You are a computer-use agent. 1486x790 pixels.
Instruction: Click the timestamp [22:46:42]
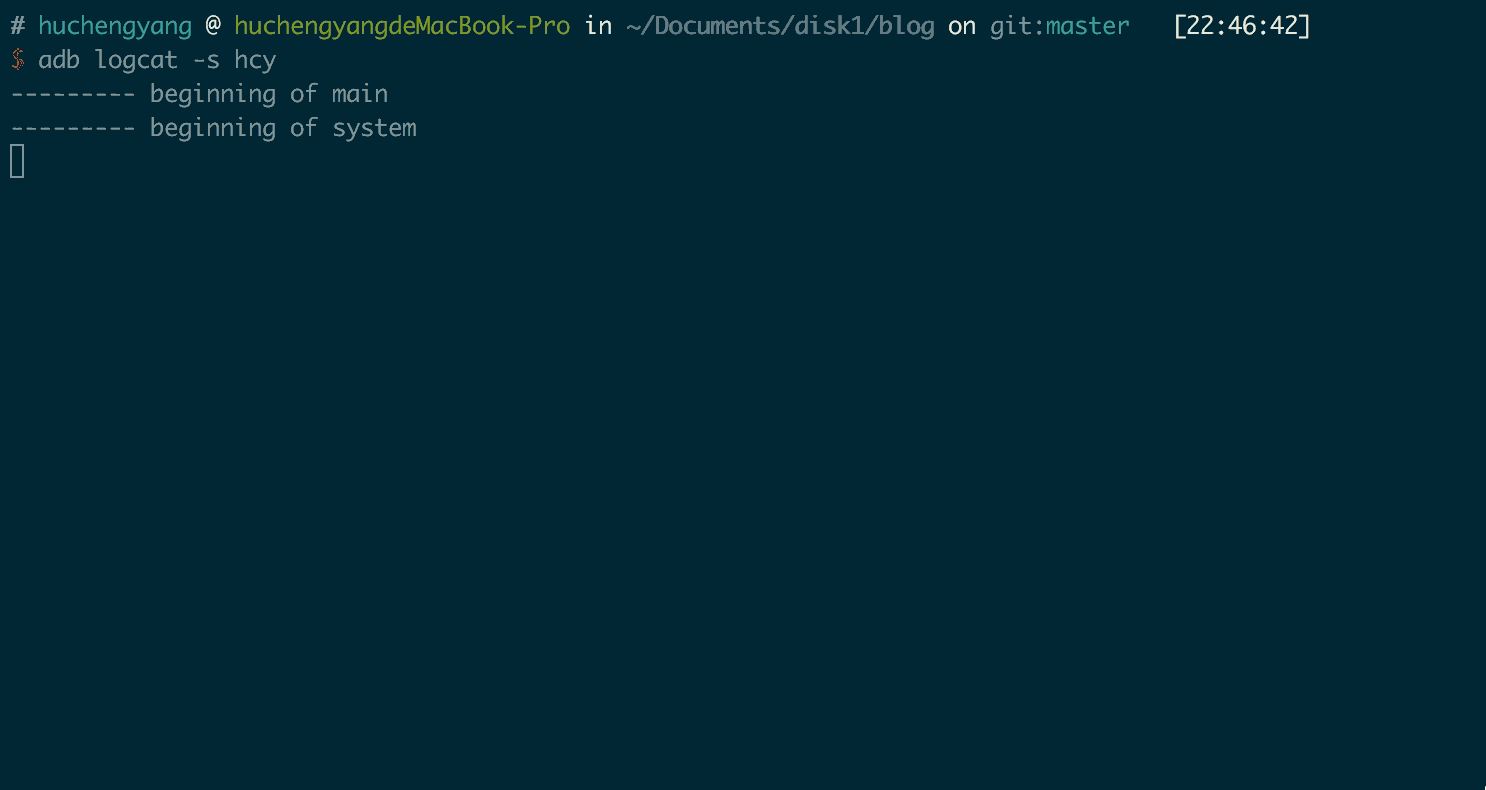[1241, 26]
